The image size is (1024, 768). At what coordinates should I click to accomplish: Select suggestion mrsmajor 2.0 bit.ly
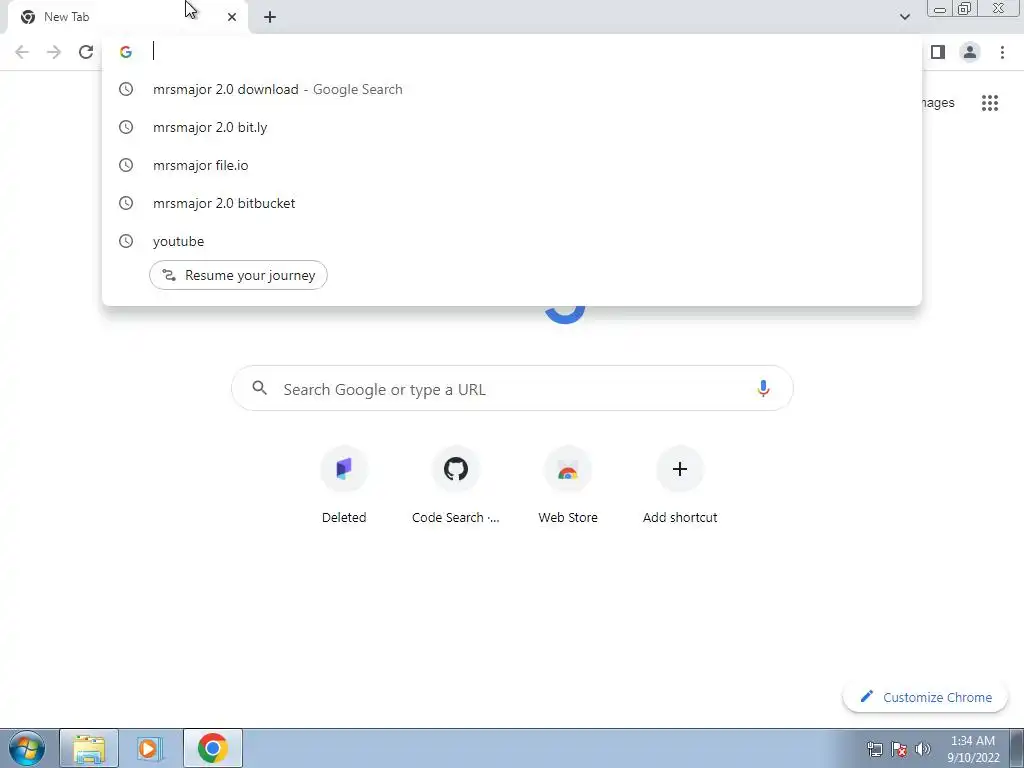512,127
